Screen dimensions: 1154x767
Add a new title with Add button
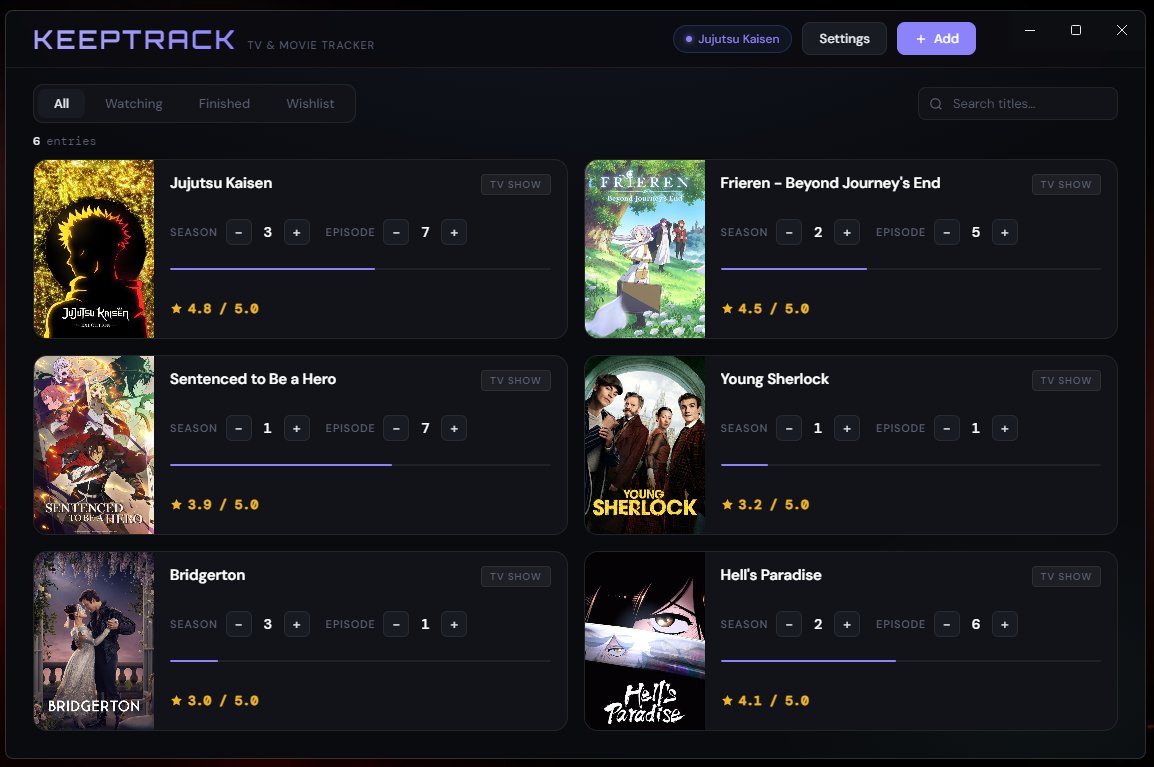coord(936,38)
